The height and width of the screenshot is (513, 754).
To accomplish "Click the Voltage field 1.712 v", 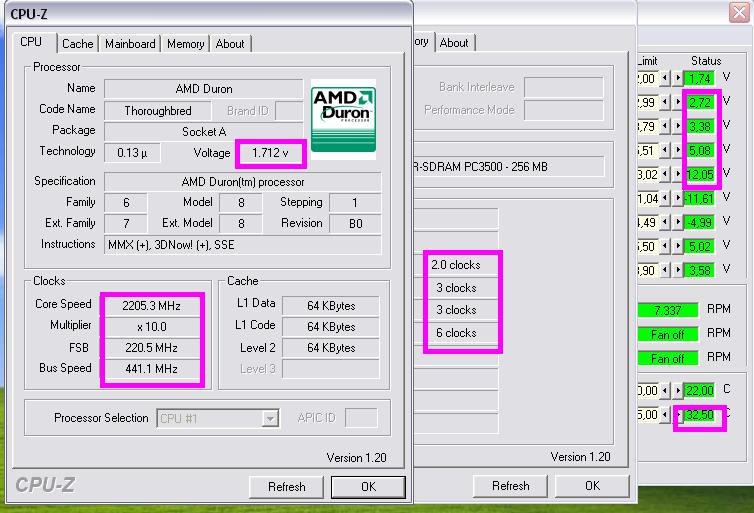I will 270,153.
